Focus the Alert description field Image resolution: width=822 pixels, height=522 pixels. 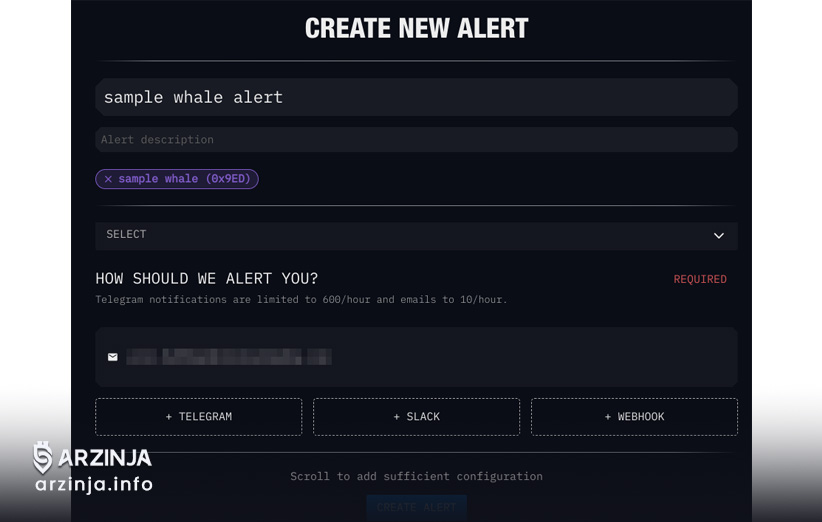pyautogui.click(x=416, y=139)
